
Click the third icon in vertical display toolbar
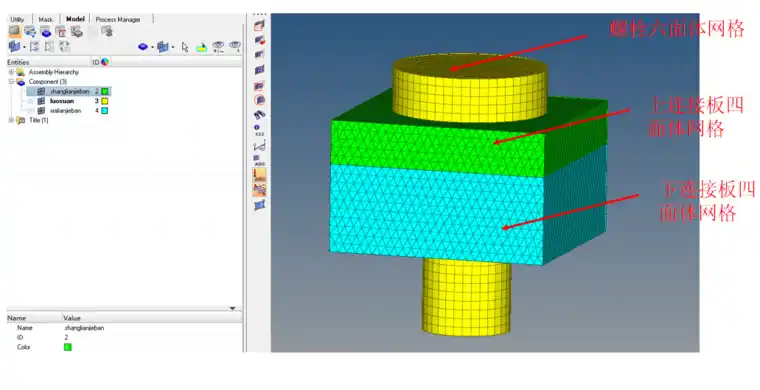(260, 54)
